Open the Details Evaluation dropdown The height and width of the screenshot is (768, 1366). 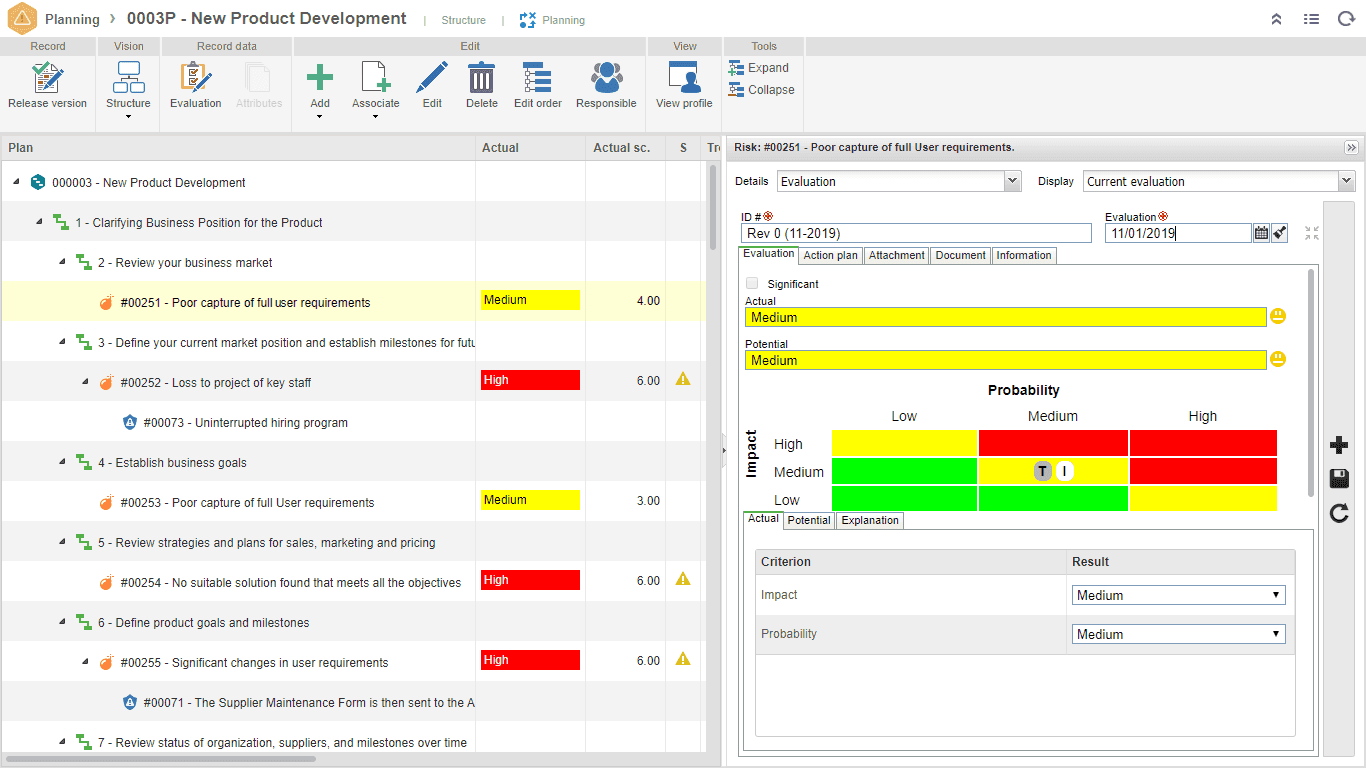coord(899,181)
